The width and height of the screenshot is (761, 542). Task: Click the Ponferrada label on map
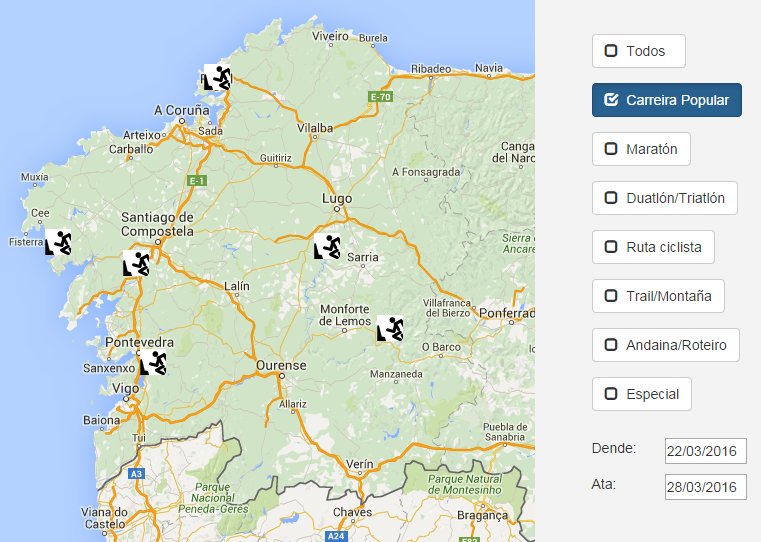pyautogui.click(x=507, y=313)
